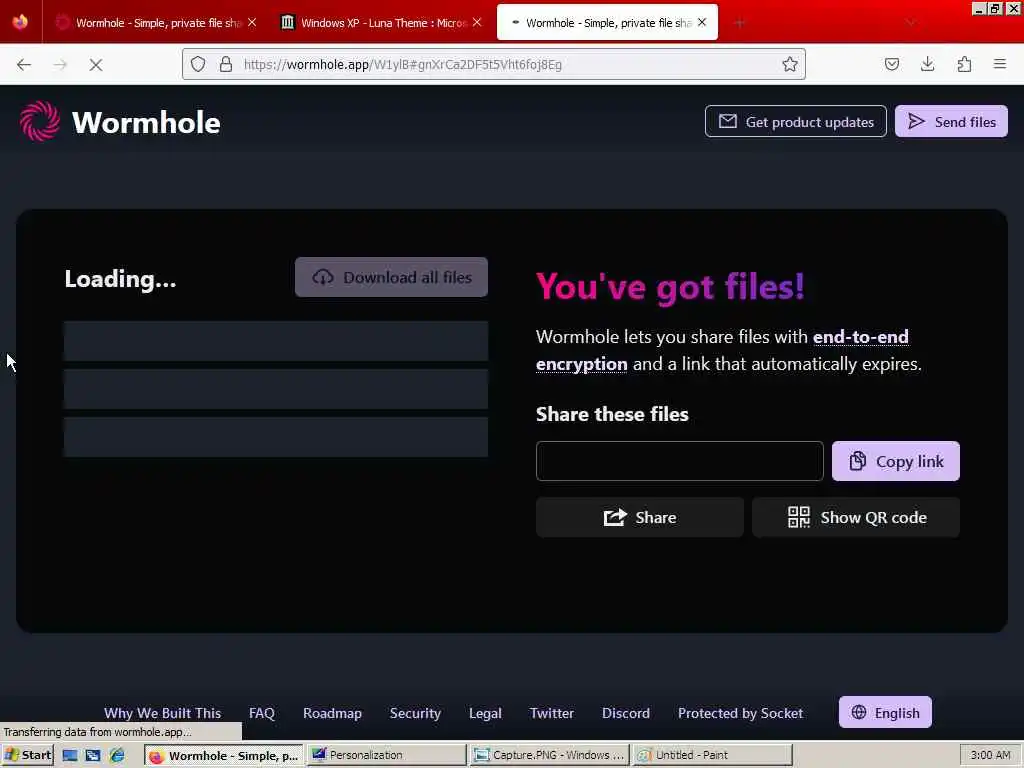Launch Internet Explorer from quick launch

(117, 756)
